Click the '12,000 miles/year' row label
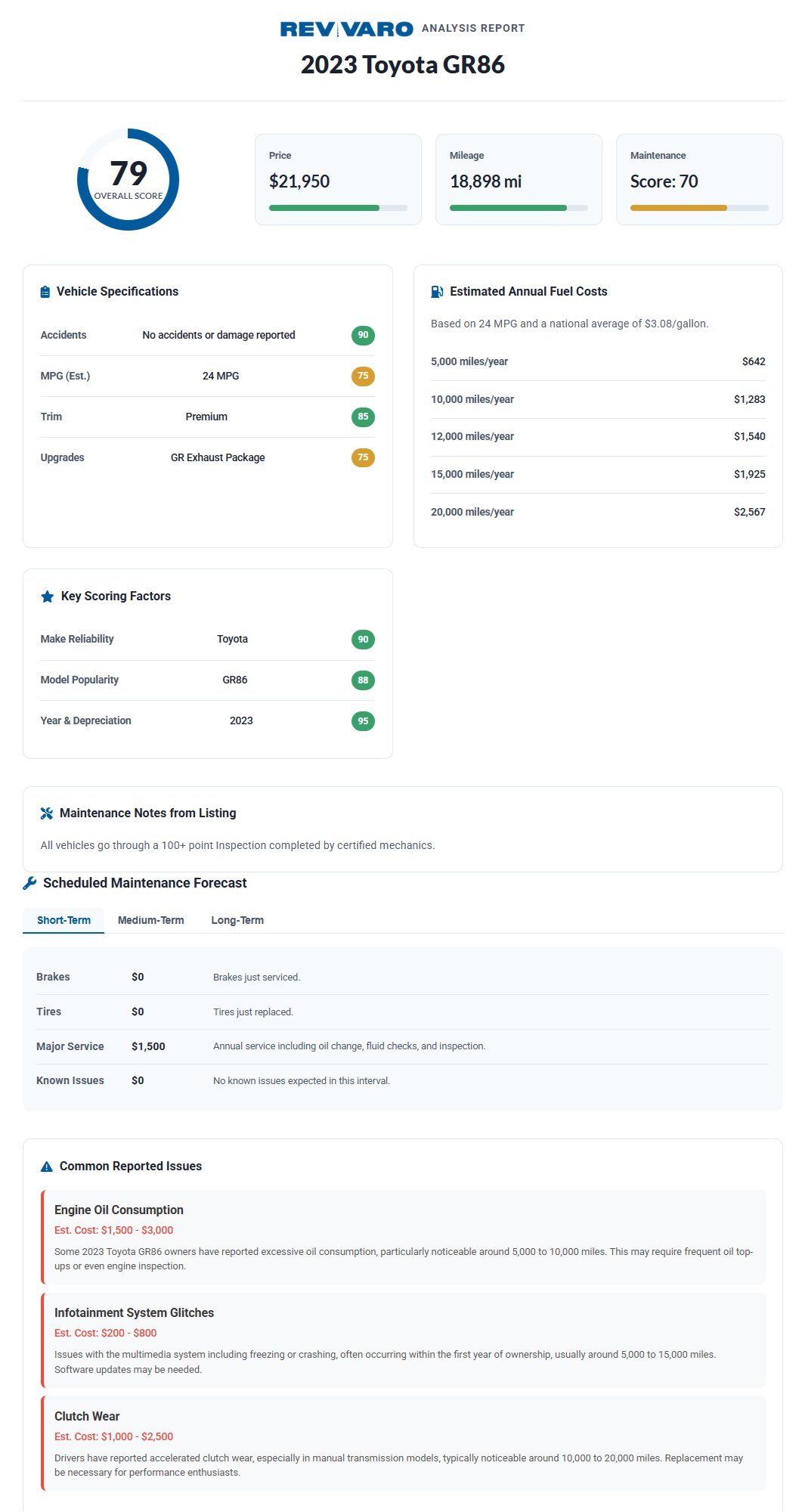Screen dimensions: 805x1512 point(472,436)
